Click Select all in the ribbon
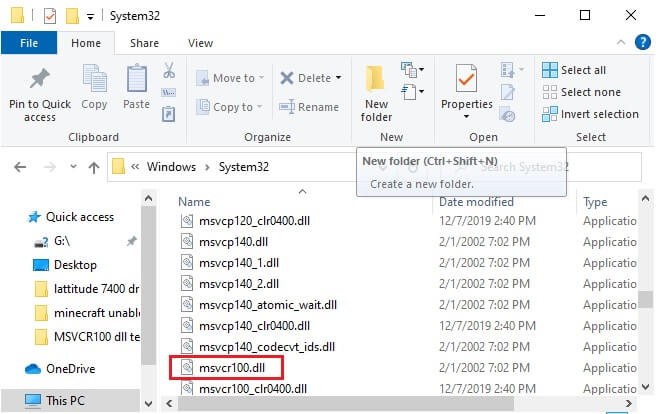660x414 pixels. point(574,70)
